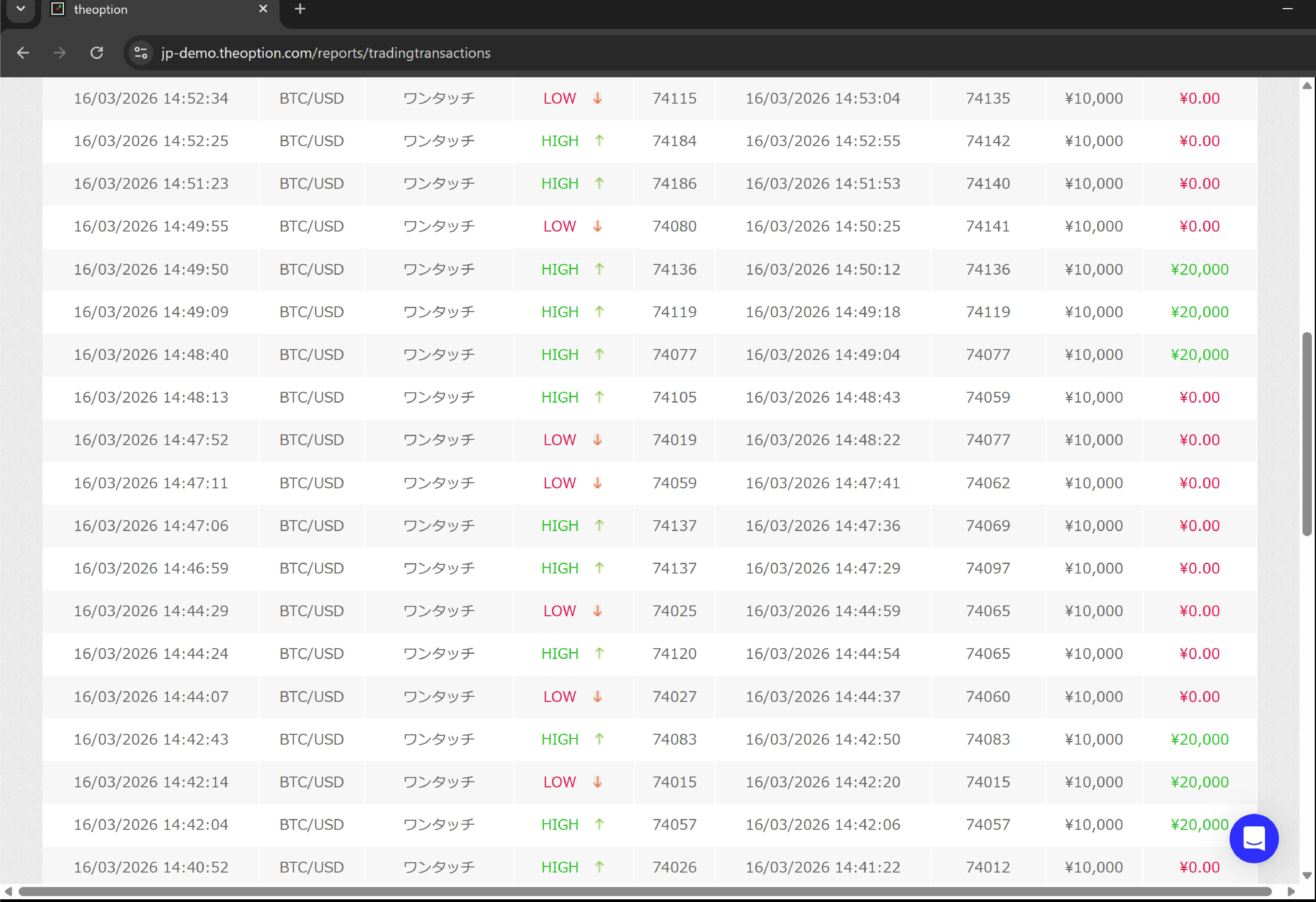Click the green HIGH arrow in the 14:49:50 row

[599, 269]
